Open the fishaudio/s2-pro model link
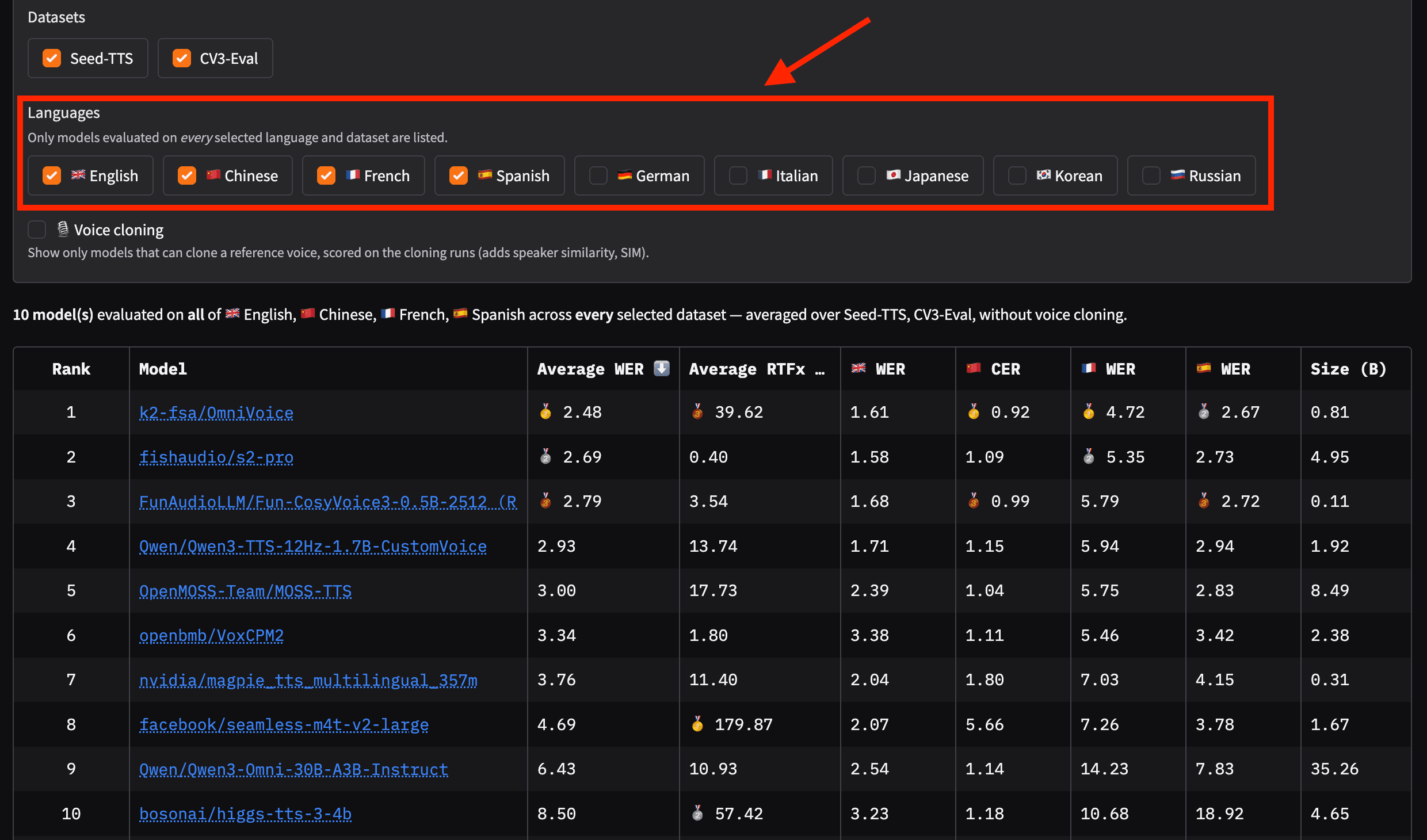Image resolution: width=1427 pixels, height=840 pixels. pos(216,457)
